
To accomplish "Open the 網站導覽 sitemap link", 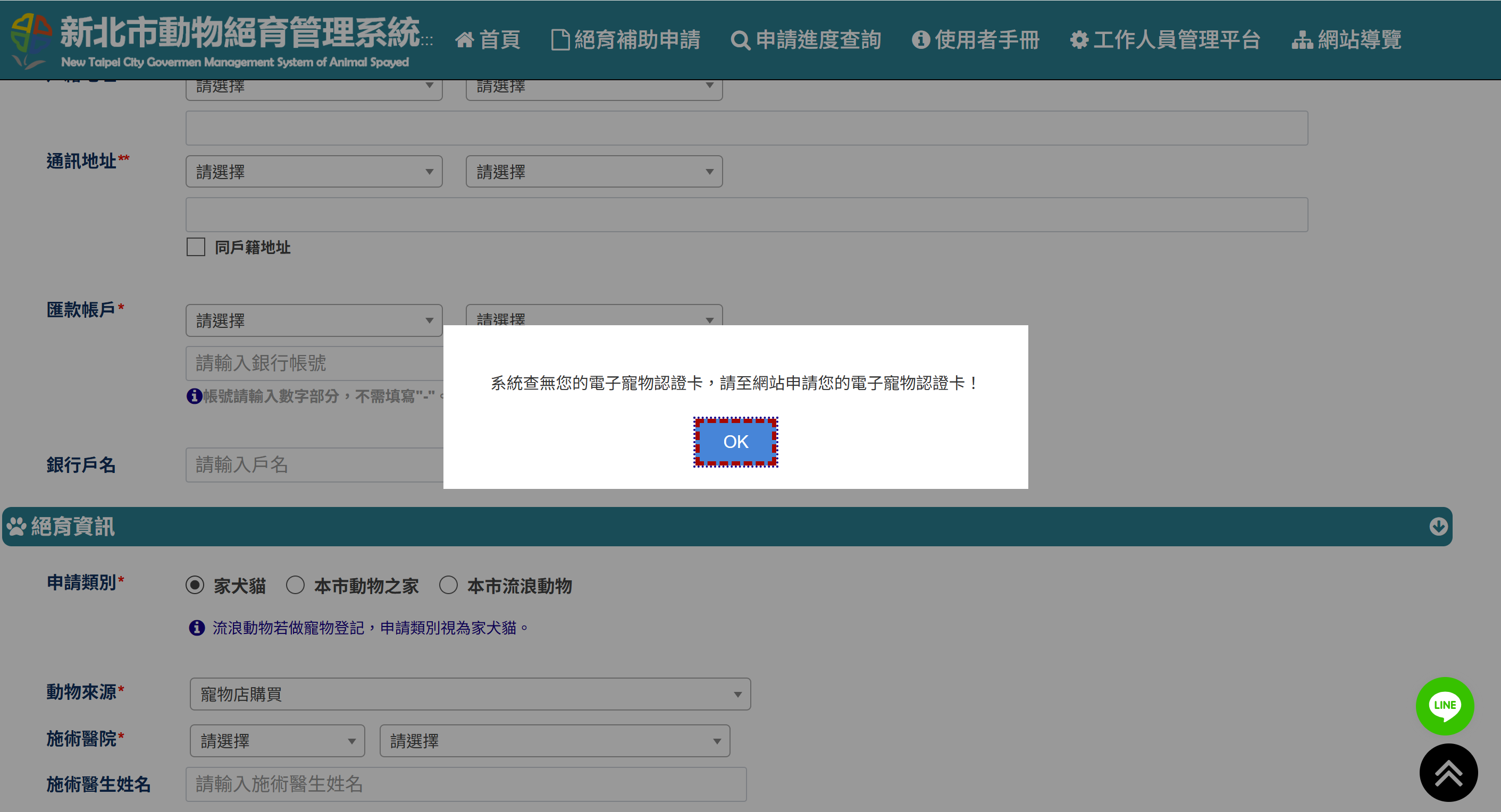I will click(1347, 40).
